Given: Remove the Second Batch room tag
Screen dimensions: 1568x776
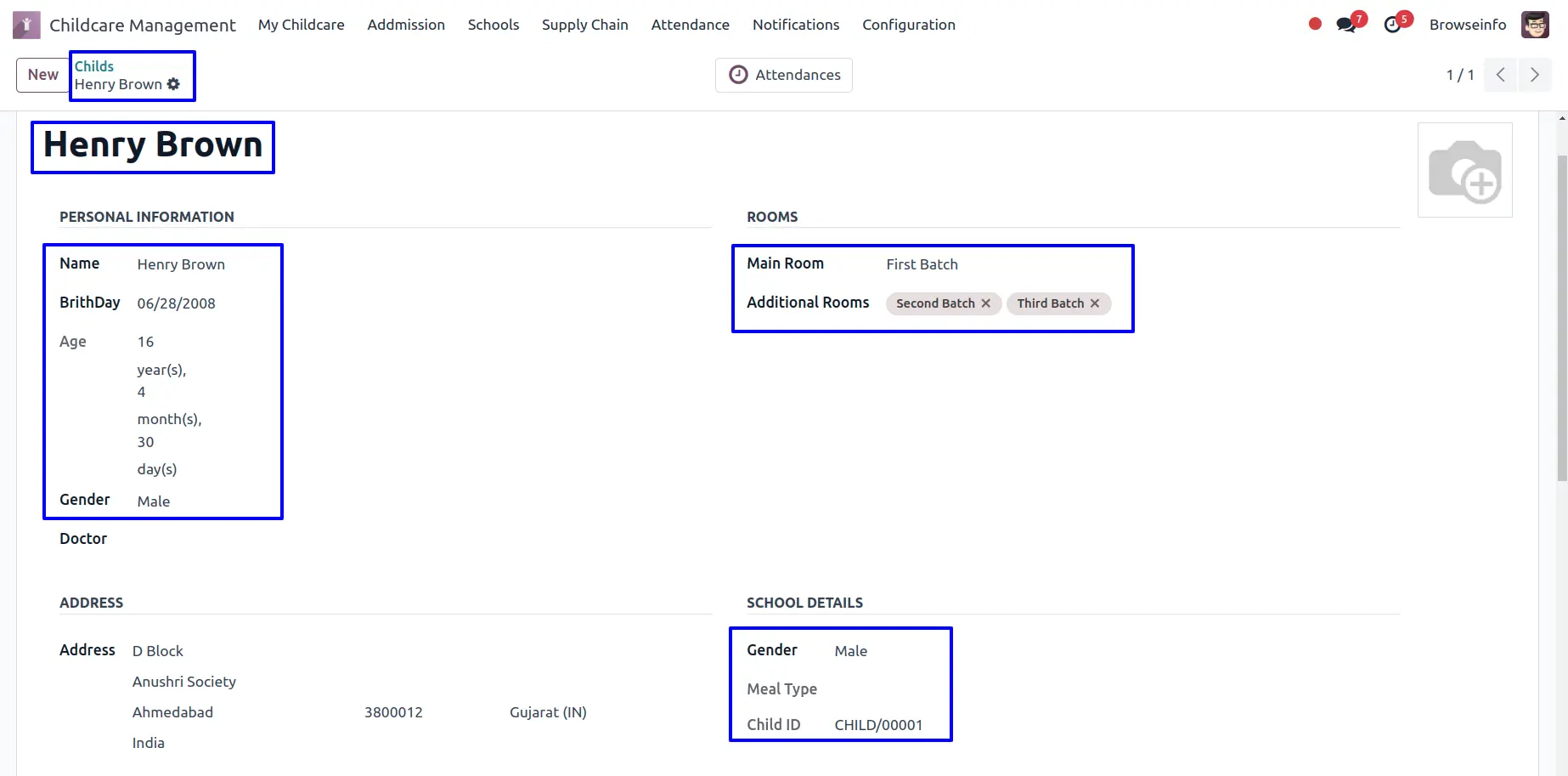Looking at the screenshot, I should click(986, 303).
